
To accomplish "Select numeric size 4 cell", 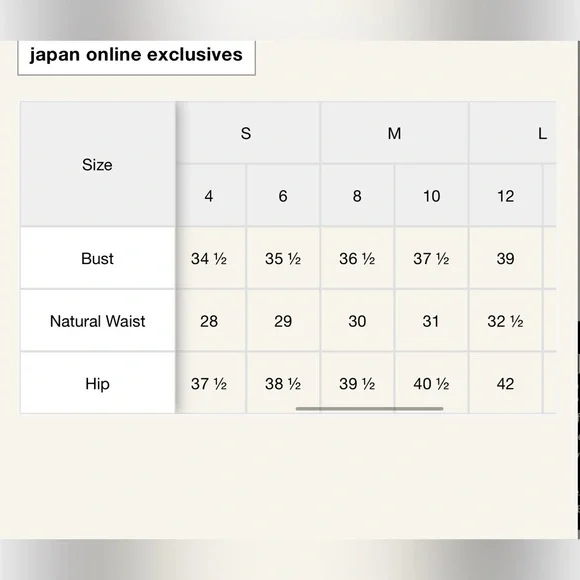I will pyautogui.click(x=209, y=196).
